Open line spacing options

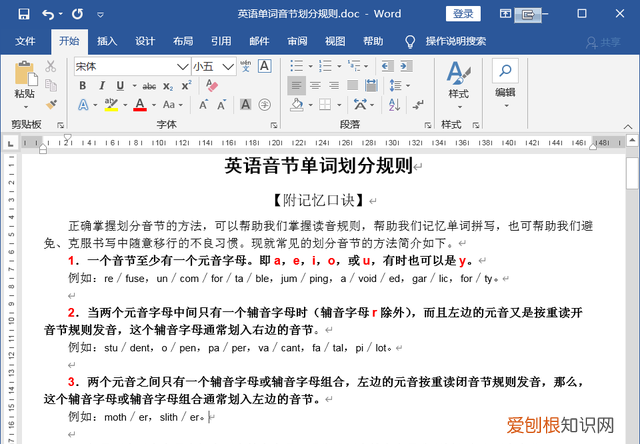tap(396, 85)
